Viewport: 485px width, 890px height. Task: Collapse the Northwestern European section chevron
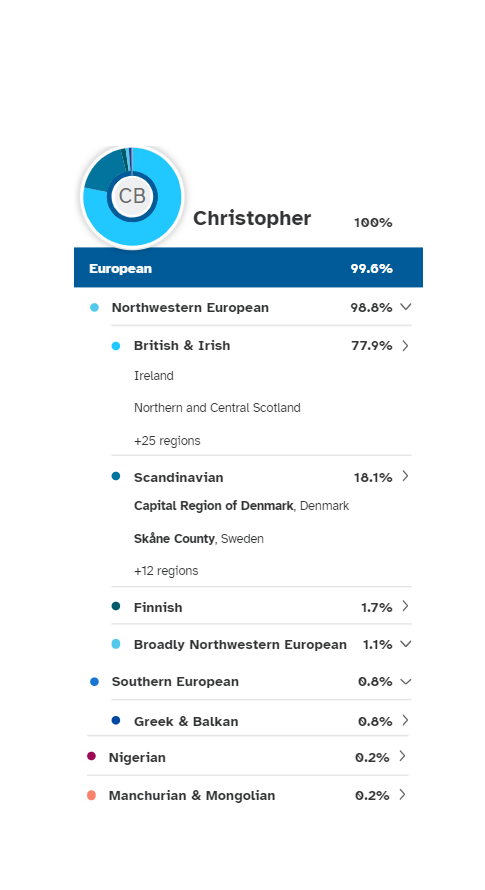click(x=405, y=307)
